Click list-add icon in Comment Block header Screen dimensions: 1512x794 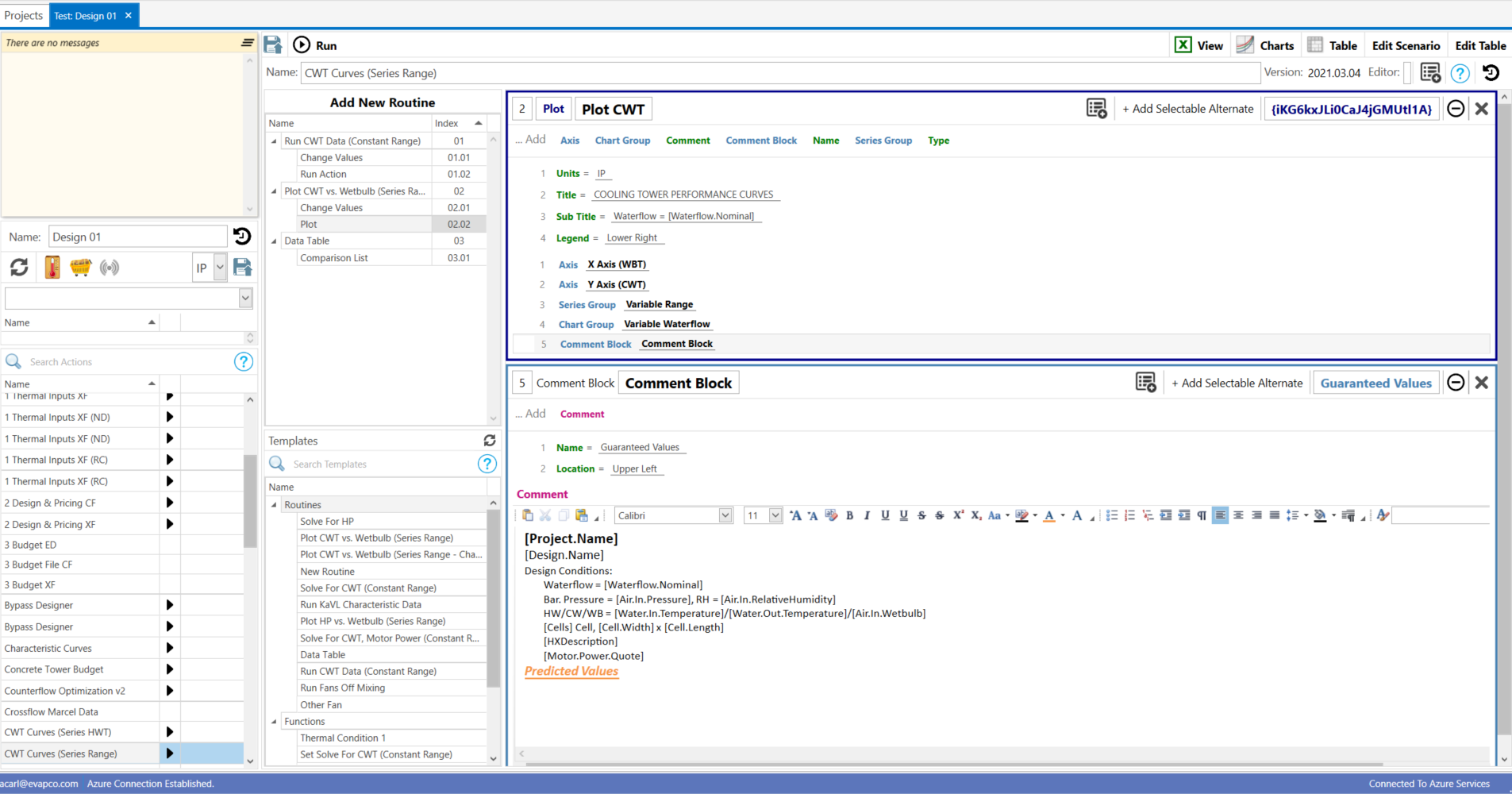(1146, 383)
